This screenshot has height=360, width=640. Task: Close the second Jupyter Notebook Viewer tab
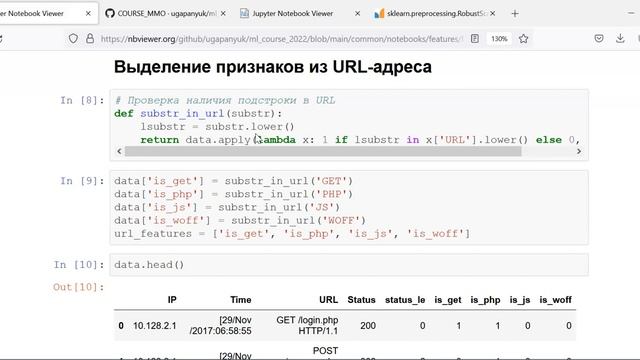[x=358, y=13]
